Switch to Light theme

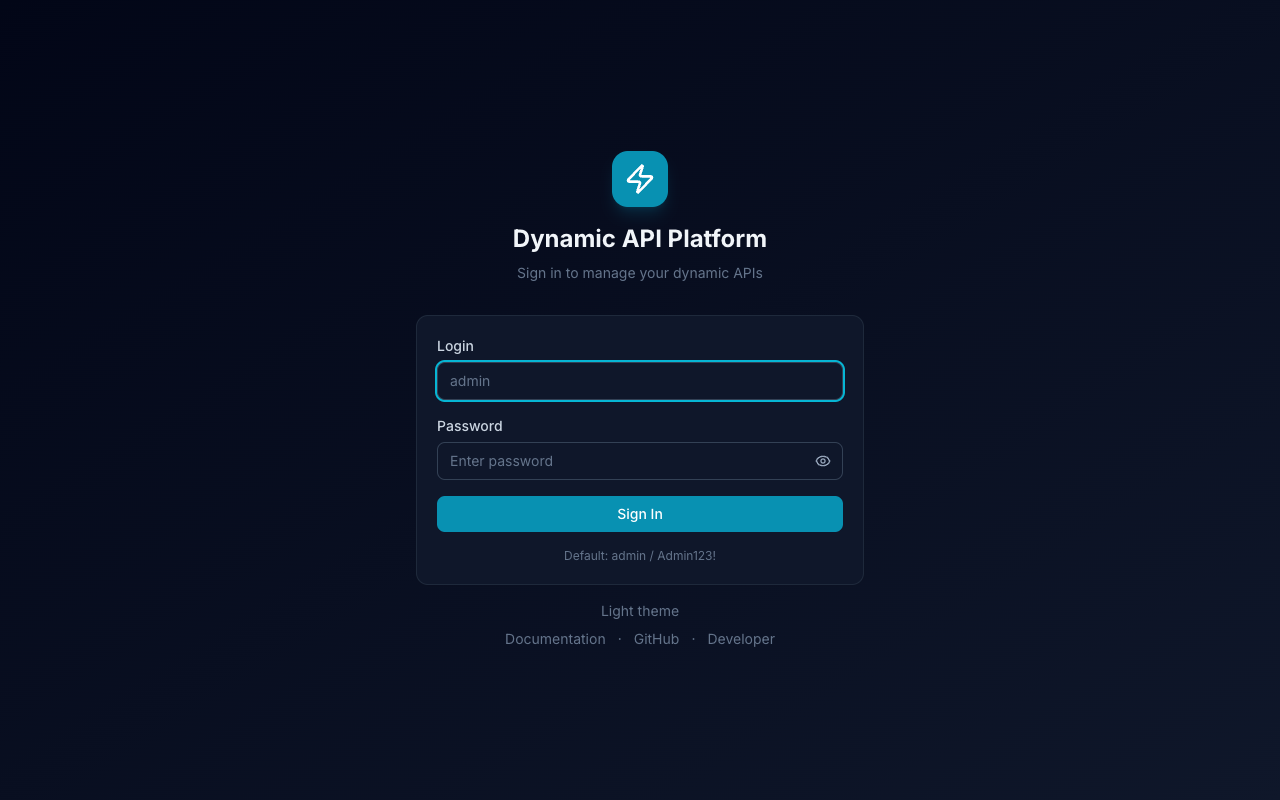coord(640,611)
